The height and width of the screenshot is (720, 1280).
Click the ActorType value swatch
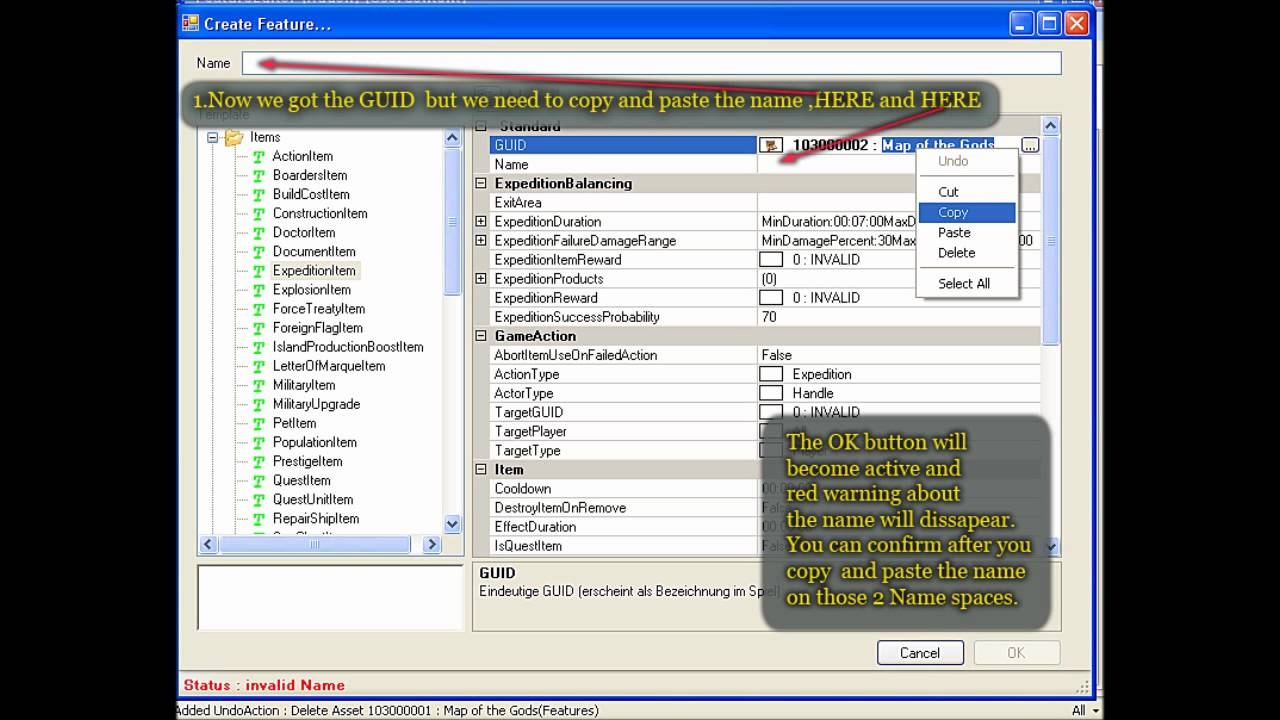pos(771,393)
